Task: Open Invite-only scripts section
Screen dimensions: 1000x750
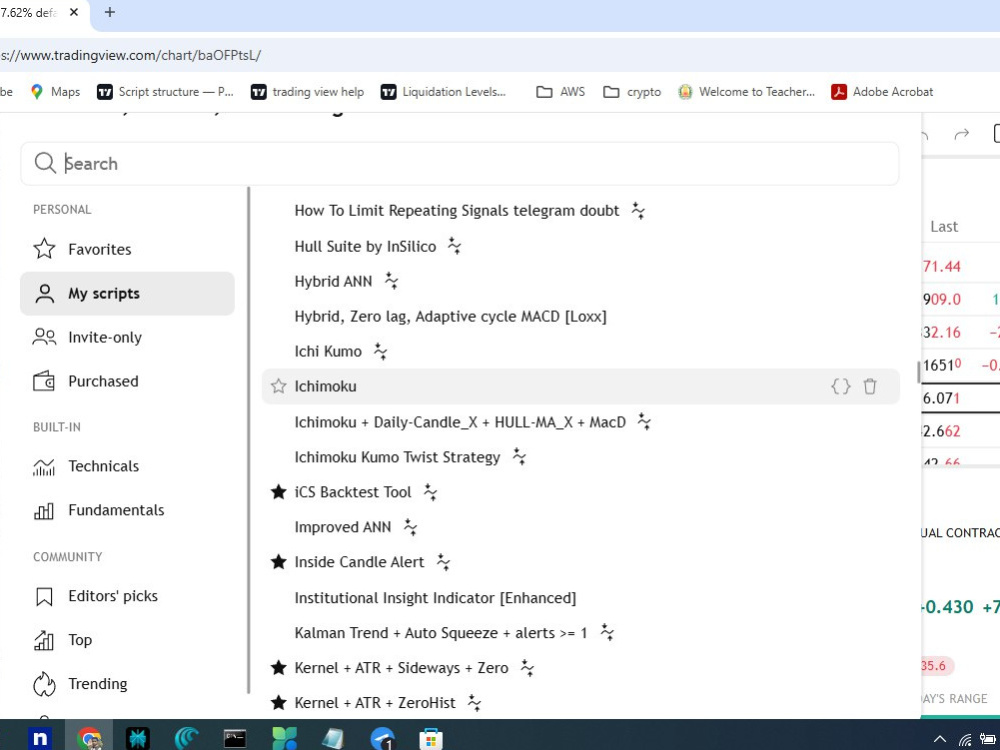Action: click(127, 337)
